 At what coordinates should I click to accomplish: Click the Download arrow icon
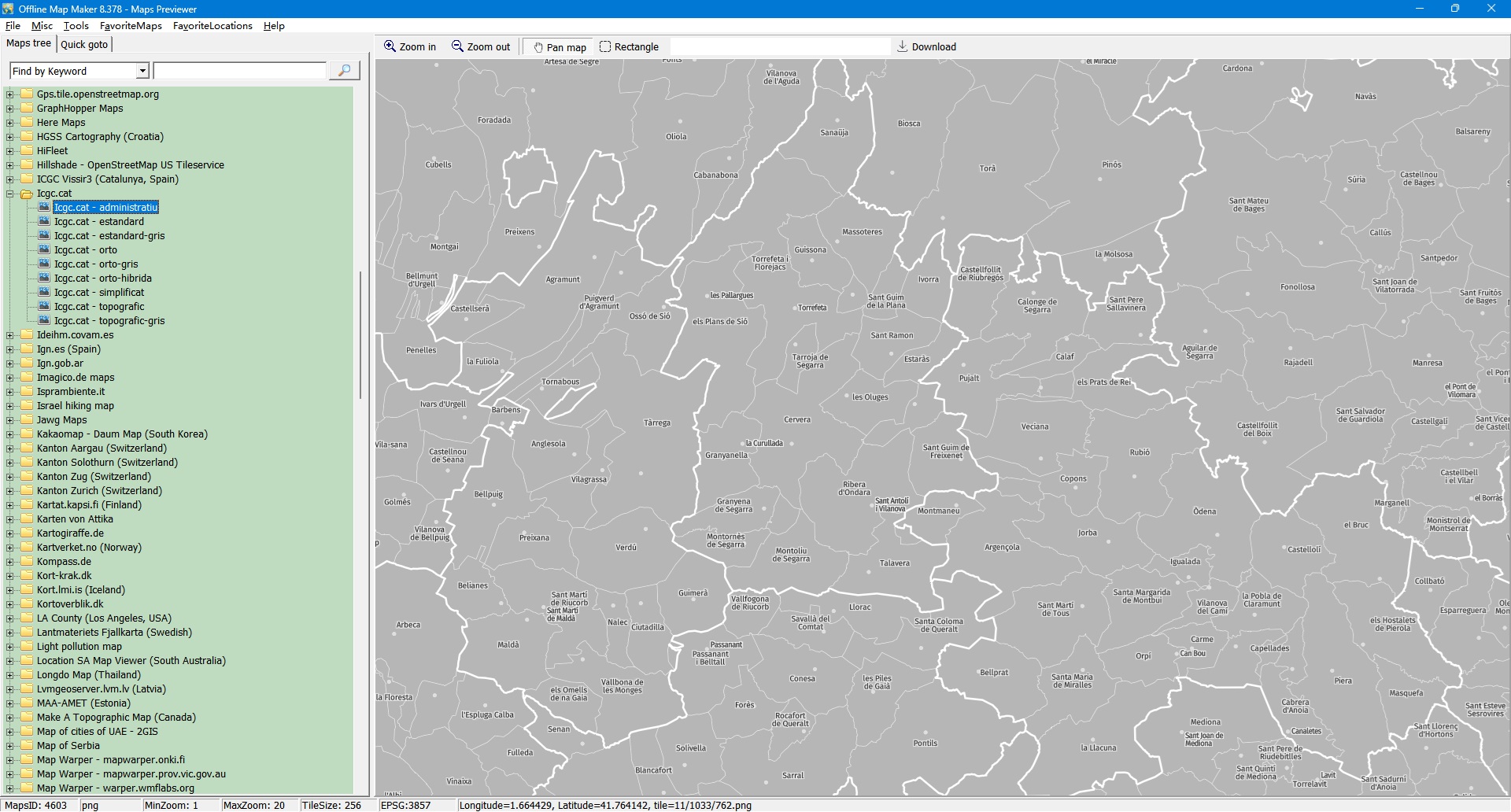(x=903, y=46)
